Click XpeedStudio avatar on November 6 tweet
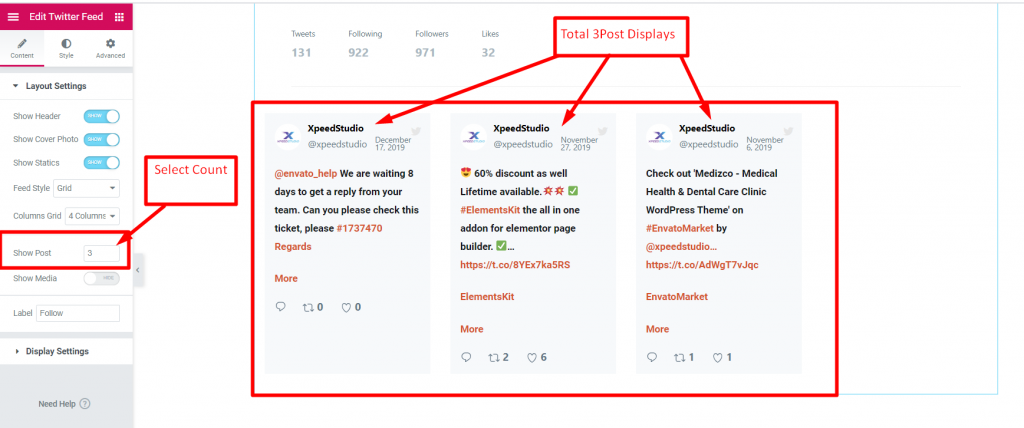Viewport: 1024px width, 428px height. tap(659, 136)
